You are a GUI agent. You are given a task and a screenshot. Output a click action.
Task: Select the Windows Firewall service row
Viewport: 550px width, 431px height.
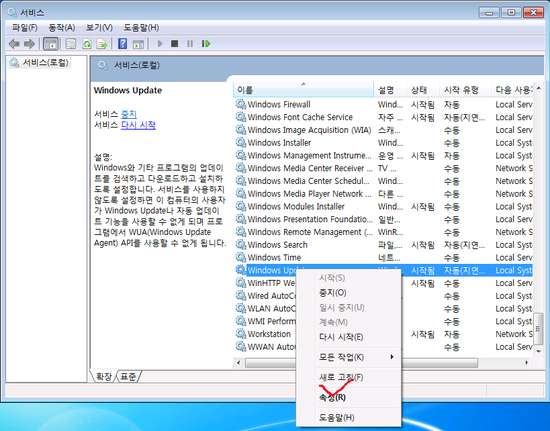[x=383, y=104]
